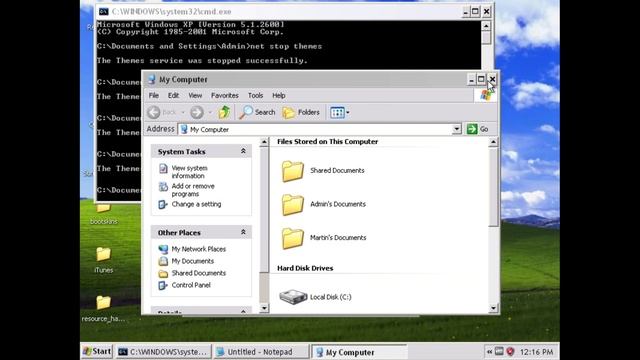Maximize the My Computer window
Viewport: 640px width, 360px height.
(481, 79)
